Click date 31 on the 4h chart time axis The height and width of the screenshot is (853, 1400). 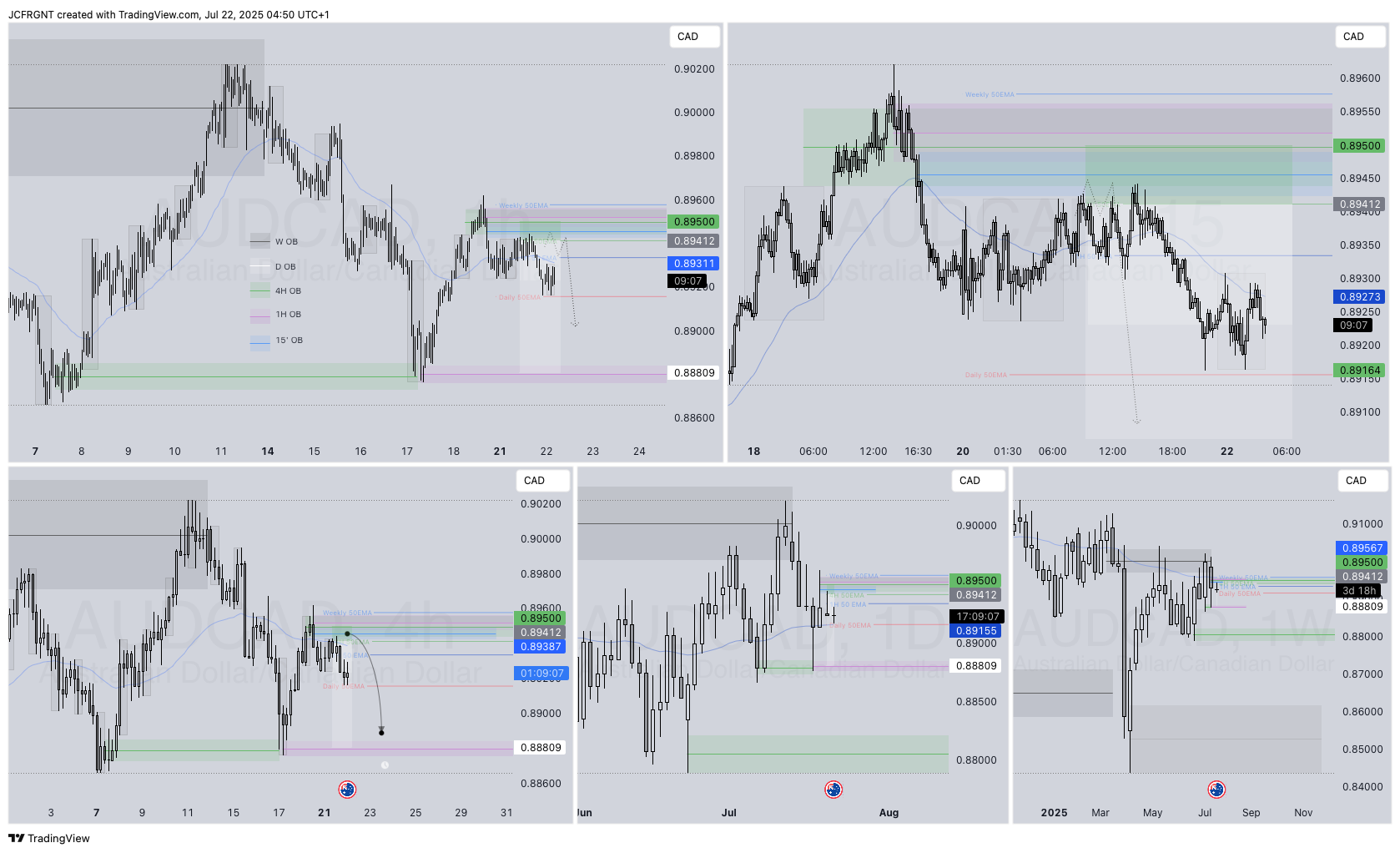[506, 813]
